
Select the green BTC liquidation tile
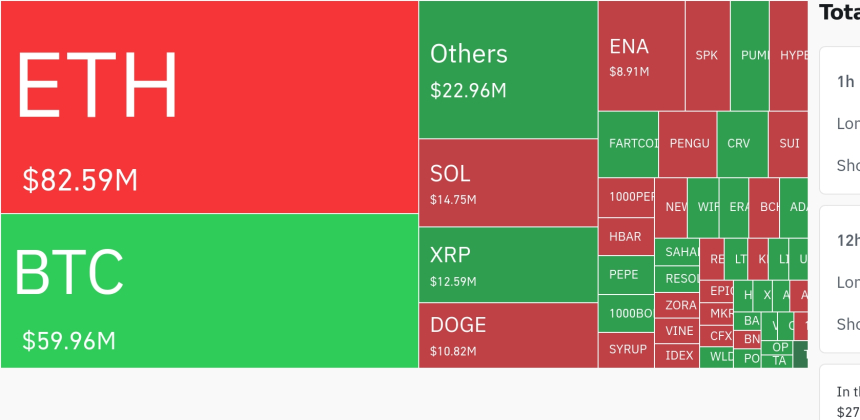(x=209, y=290)
